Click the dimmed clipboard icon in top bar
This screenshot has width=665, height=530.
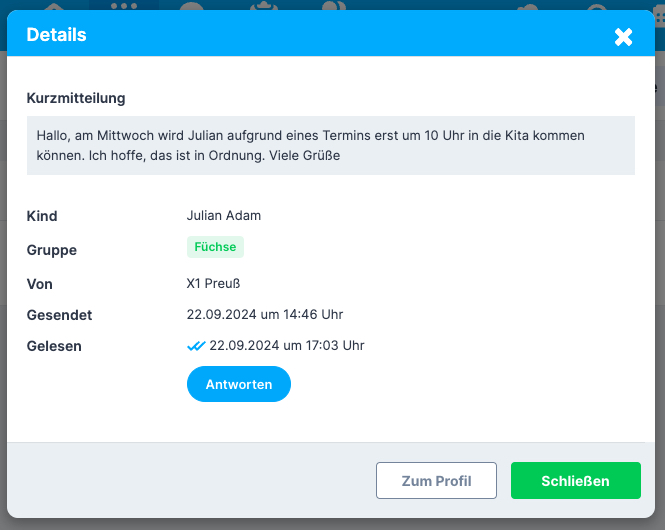pyautogui.click(x=264, y=6)
